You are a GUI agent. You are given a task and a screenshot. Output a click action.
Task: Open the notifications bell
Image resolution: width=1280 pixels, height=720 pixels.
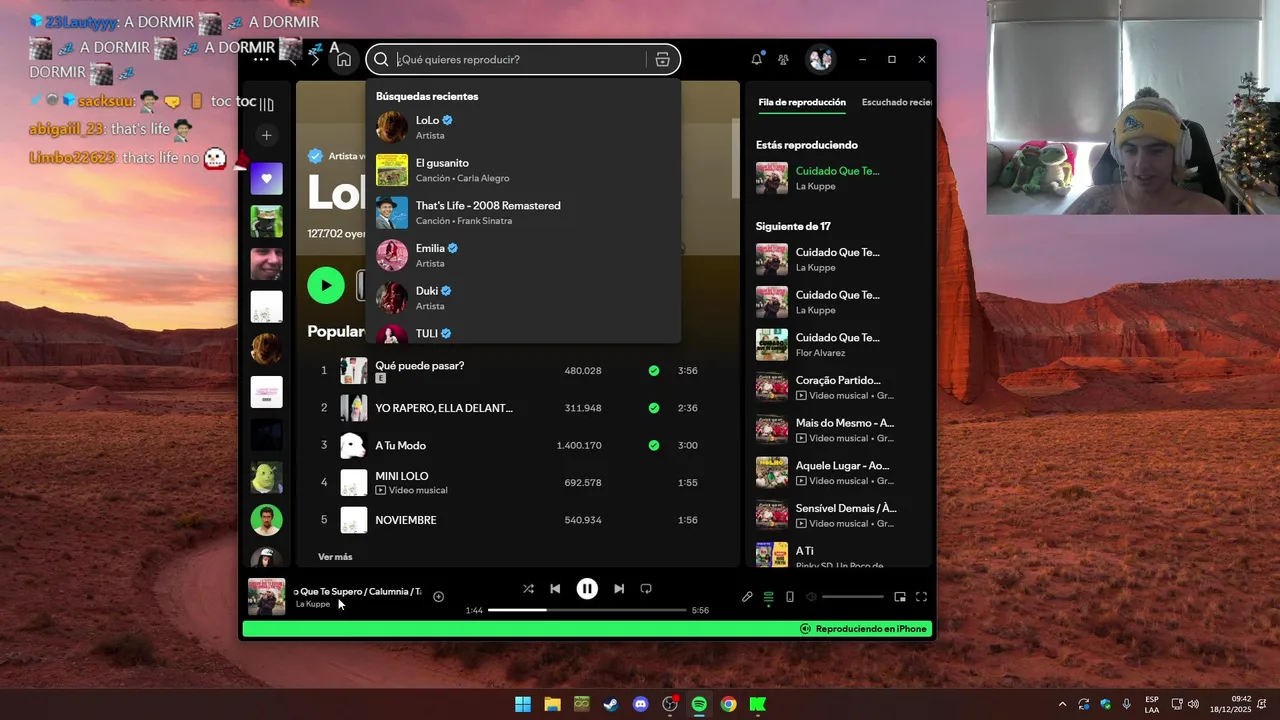(757, 59)
